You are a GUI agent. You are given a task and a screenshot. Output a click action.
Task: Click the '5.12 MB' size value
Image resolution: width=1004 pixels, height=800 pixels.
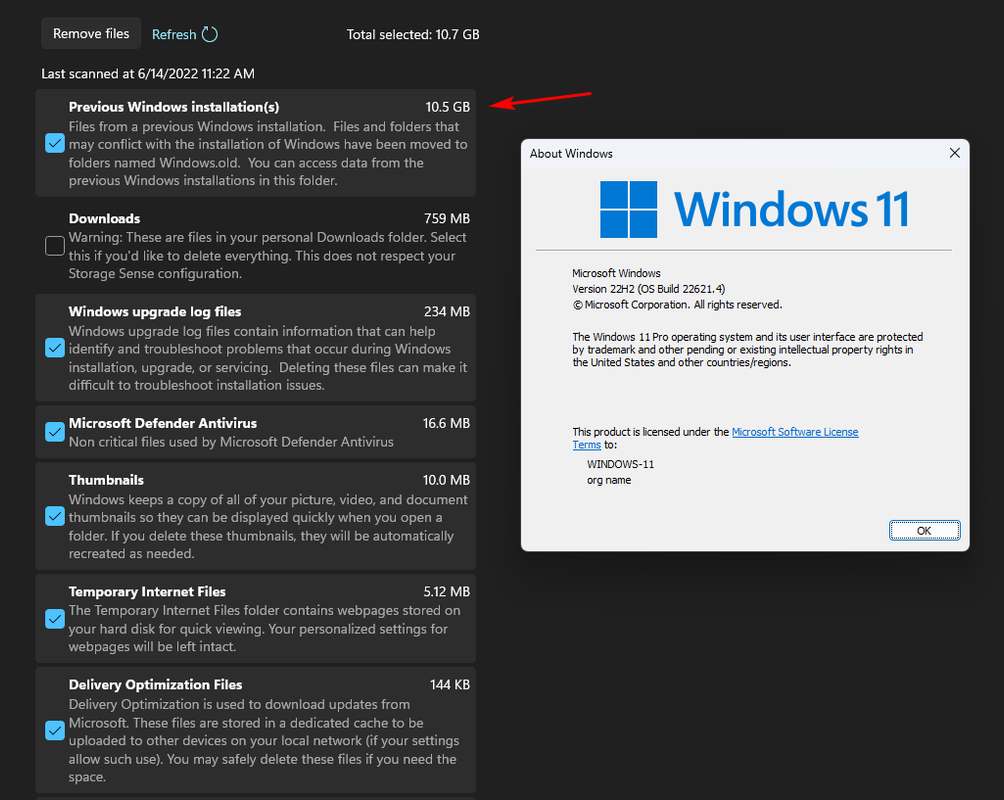pos(447,592)
